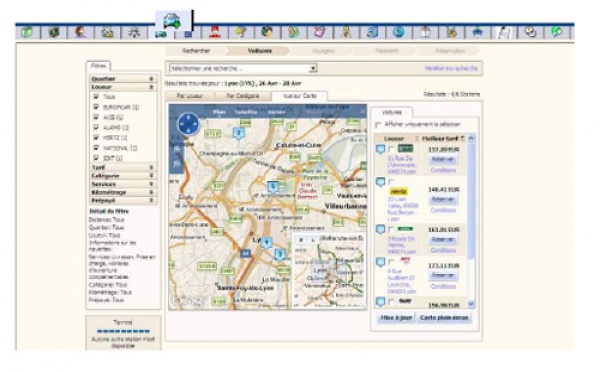Click the mini overview map inset

pos(329,271)
